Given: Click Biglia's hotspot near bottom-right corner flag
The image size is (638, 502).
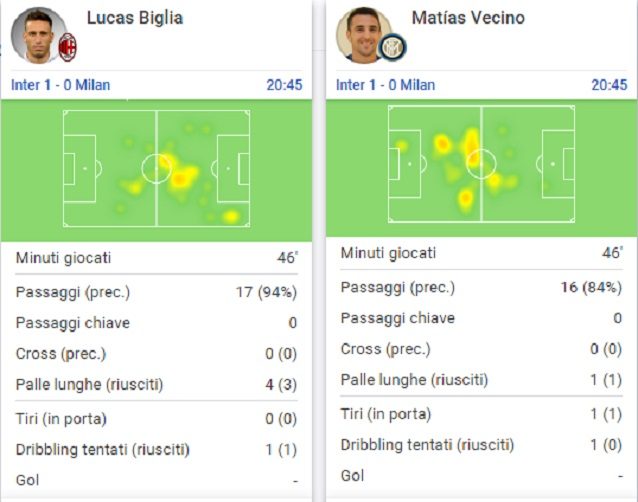Looking at the screenshot, I should (x=231, y=216).
